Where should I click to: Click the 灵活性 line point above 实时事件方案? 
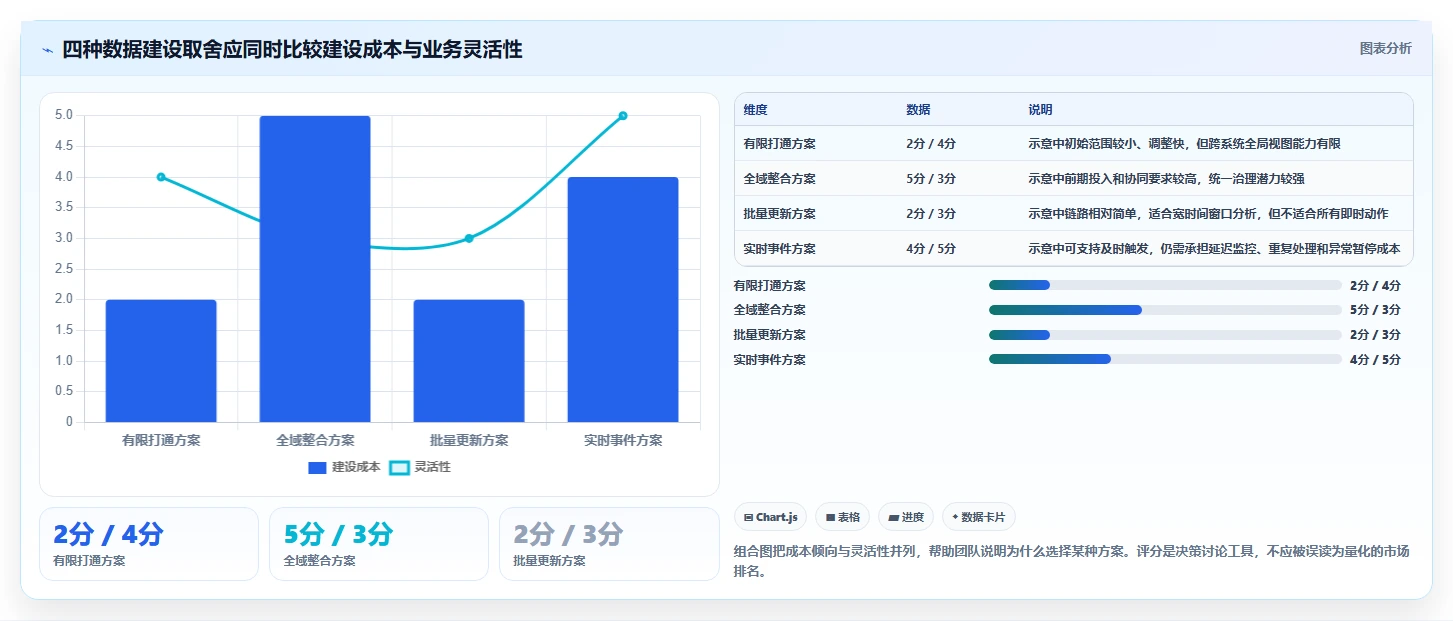tap(623, 116)
